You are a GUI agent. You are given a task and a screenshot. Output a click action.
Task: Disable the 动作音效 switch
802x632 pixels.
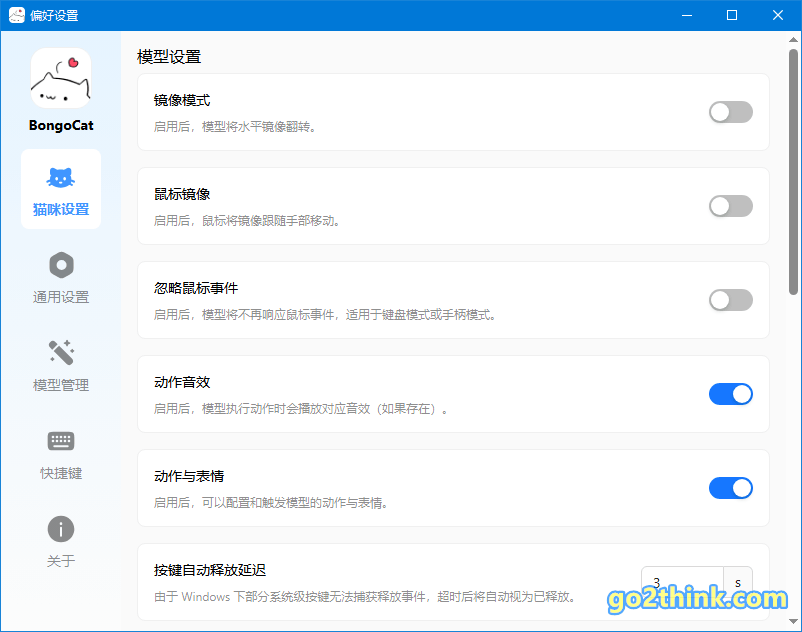click(730, 394)
